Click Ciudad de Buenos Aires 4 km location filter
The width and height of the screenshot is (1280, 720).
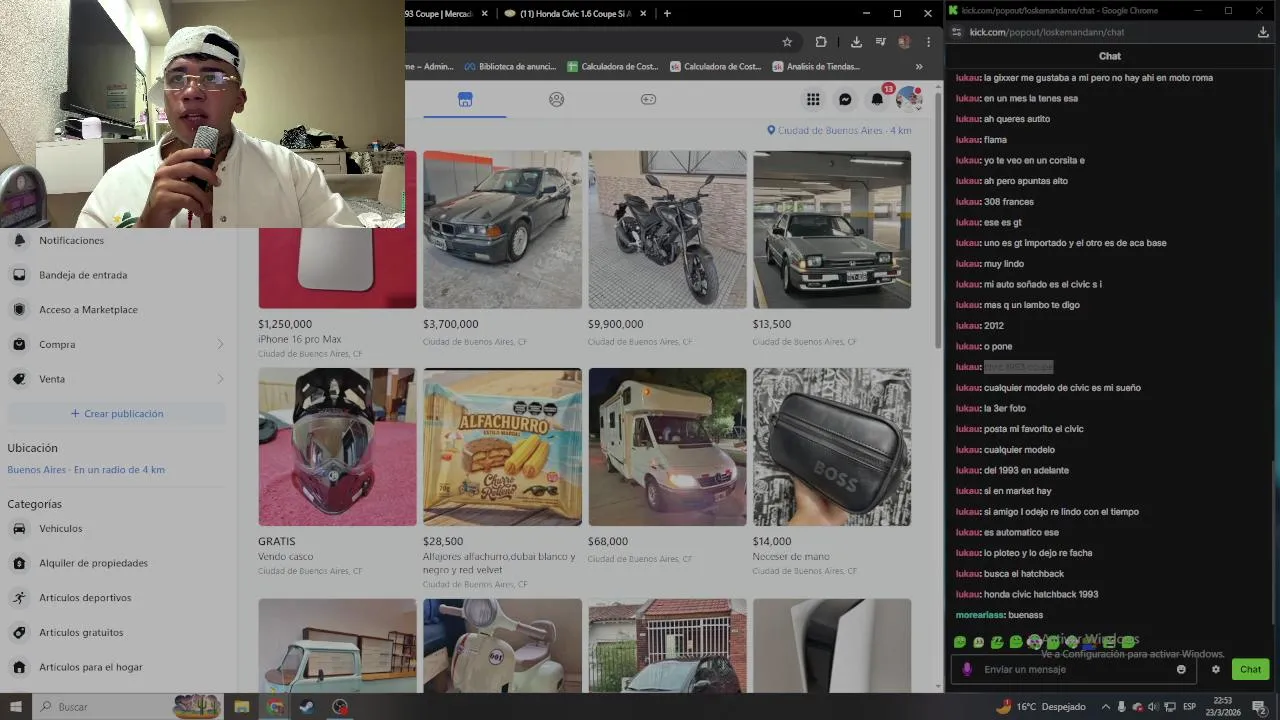pyautogui.click(x=839, y=131)
